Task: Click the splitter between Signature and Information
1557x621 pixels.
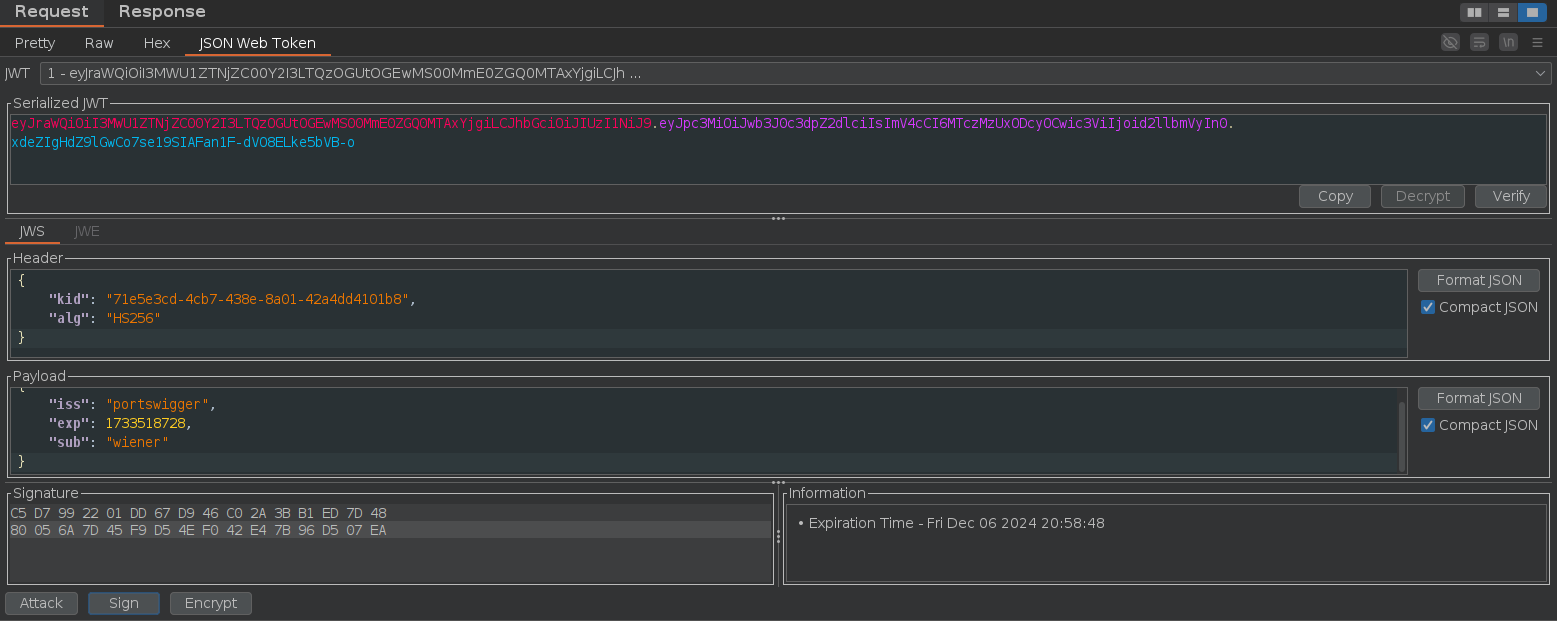Action: click(x=778, y=536)
